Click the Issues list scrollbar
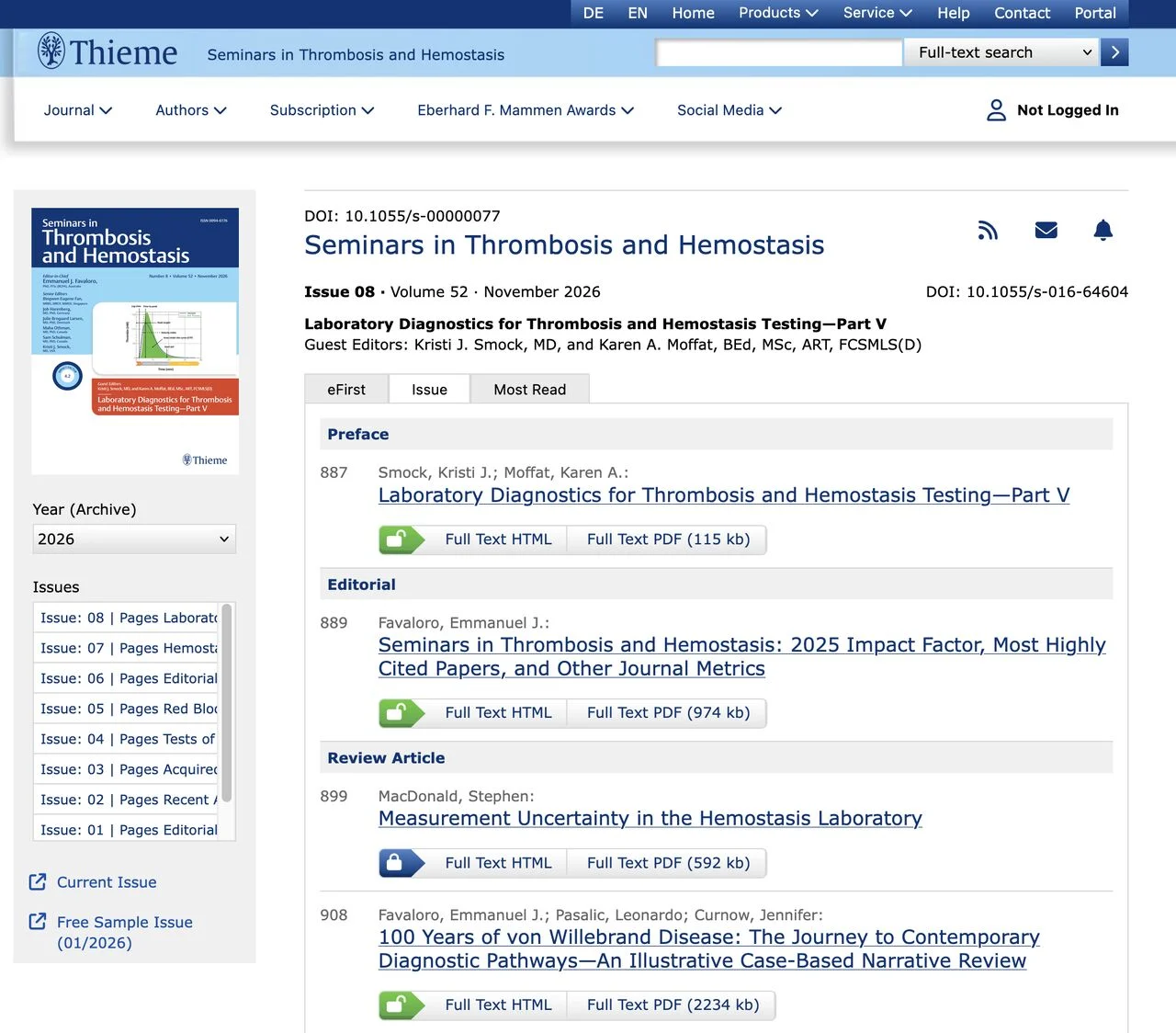 pos(227,703)
